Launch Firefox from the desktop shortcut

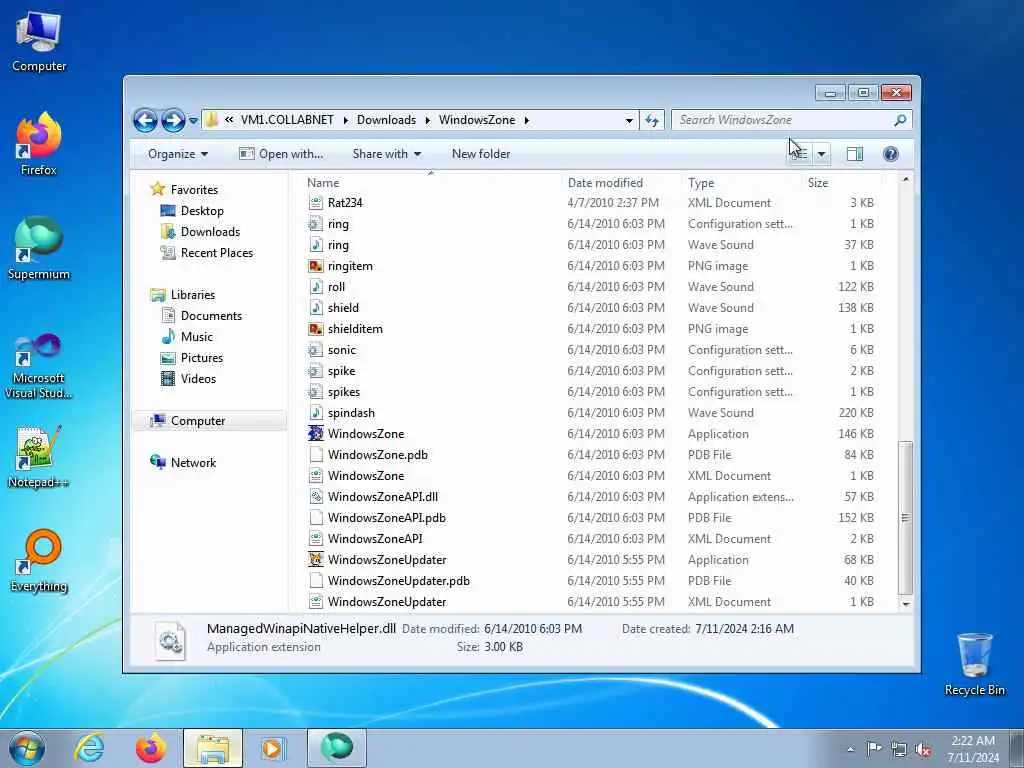point(39,144)
